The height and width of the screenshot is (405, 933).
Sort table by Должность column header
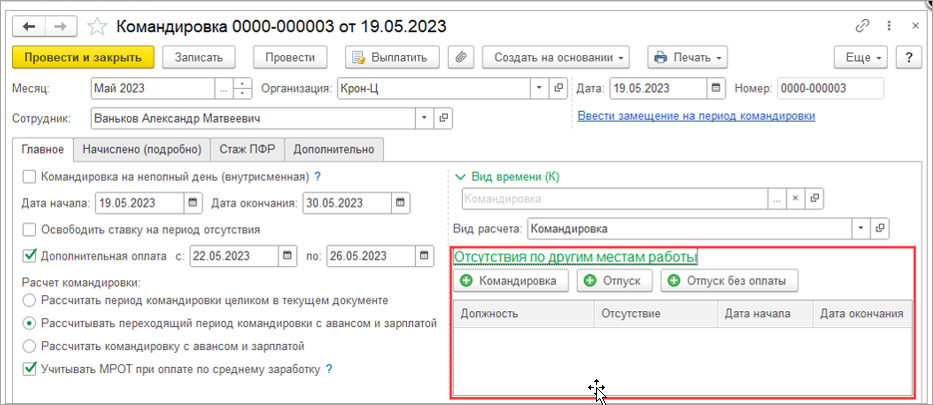pyautogui.click(x=524, y=313)
